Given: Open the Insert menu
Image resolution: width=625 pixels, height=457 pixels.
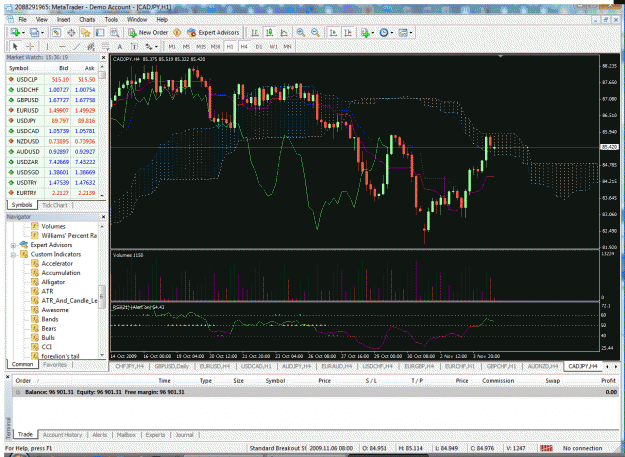Looking at the screenshot, I should [64, 20].
